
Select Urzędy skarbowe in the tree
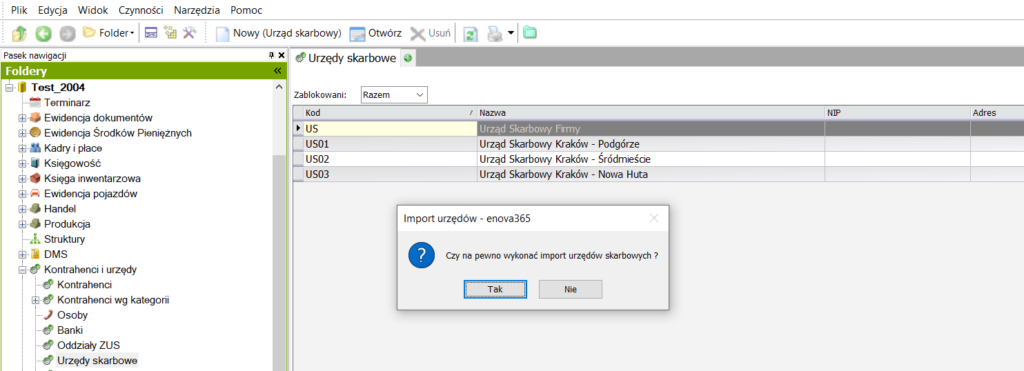(x=97, y=360)
